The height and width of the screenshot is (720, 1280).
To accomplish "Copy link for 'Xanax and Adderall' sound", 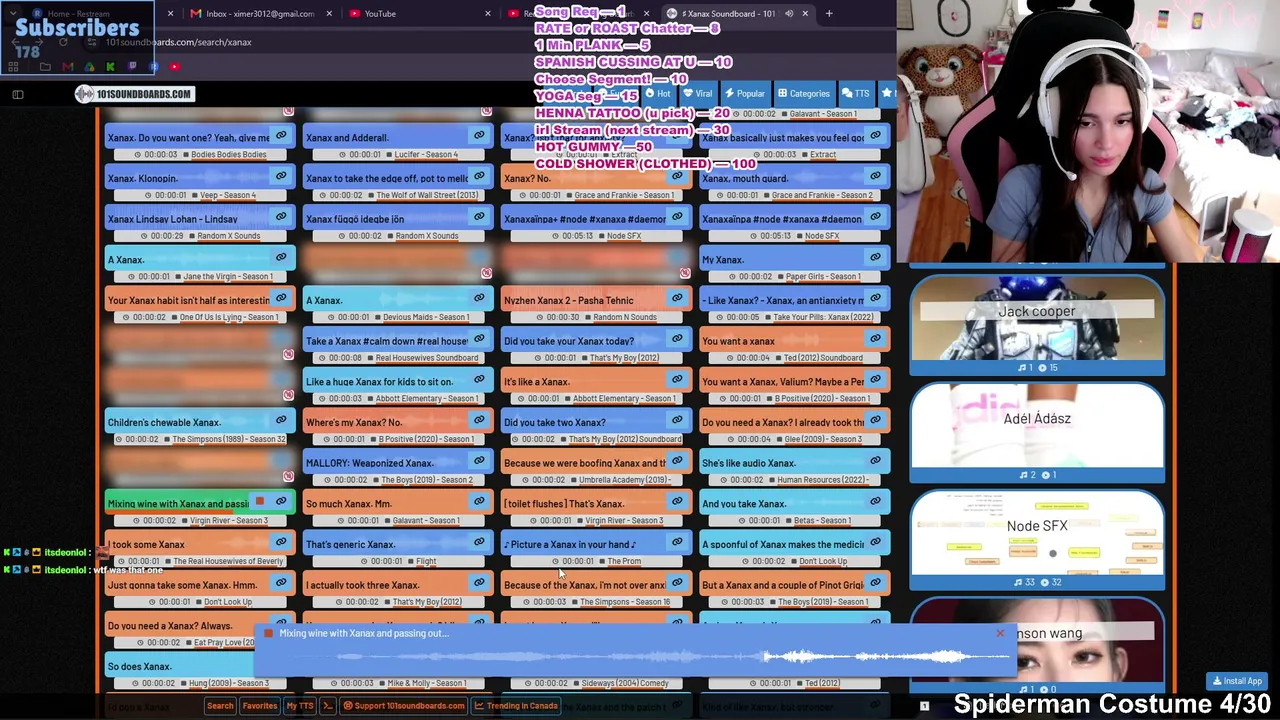I will click(479, 136).
